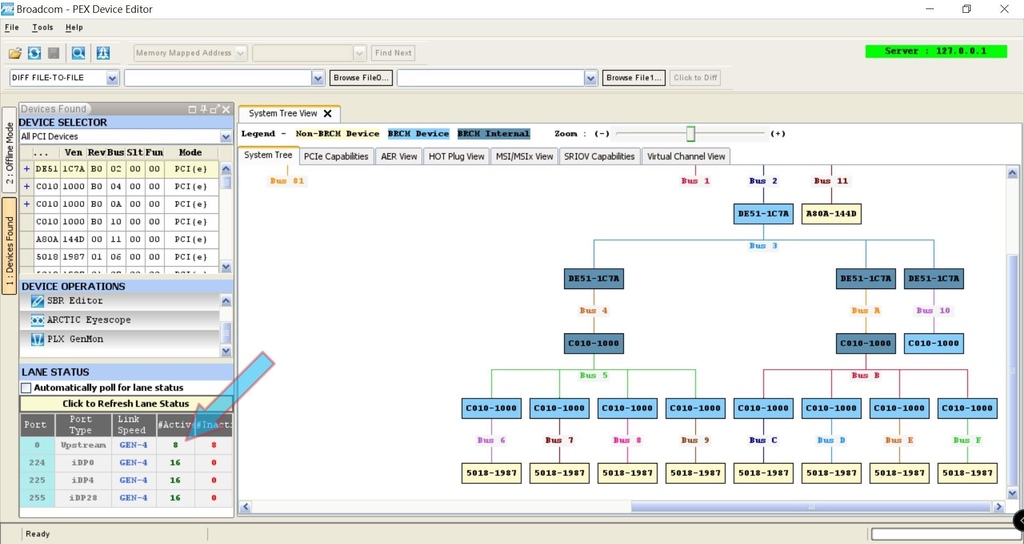This screenshot has height=544, width=1024.
Task: Select the 5018 1987 bus 06 device row
Action: (120, 257)
